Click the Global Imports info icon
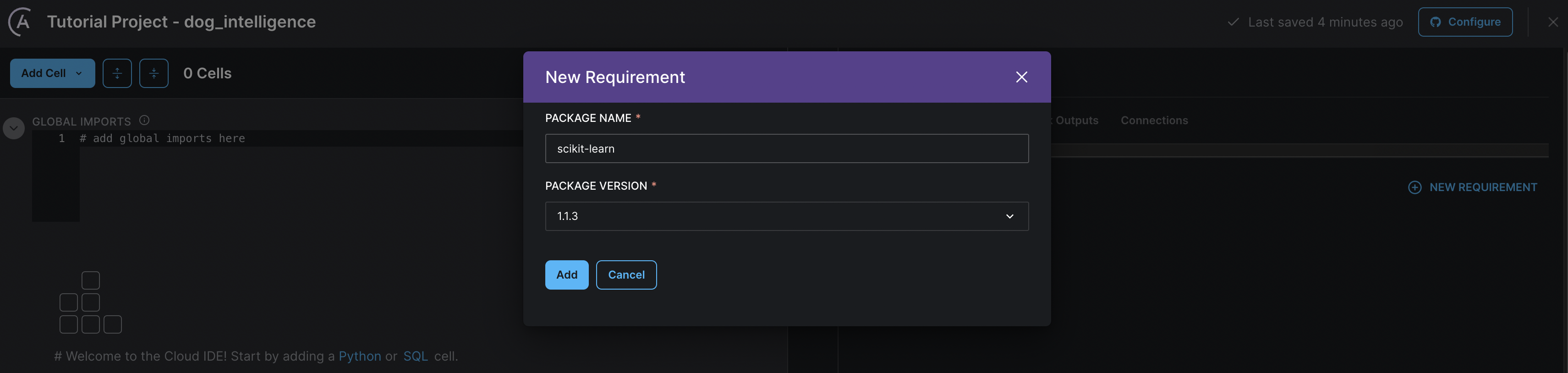The width and height of the screenshot is (1568, 373). point(144,121)
